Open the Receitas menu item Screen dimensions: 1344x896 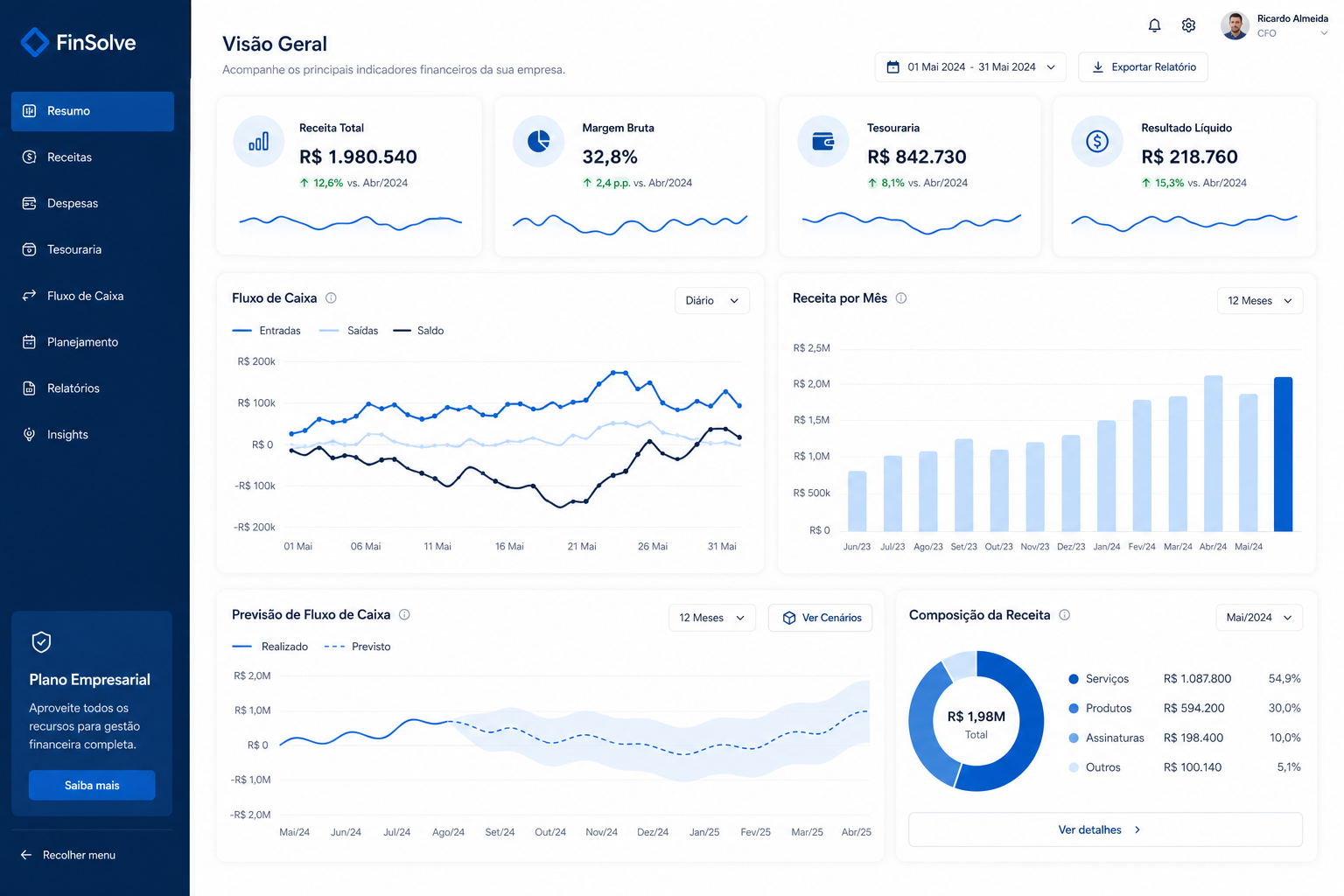[x=93, y=157]
